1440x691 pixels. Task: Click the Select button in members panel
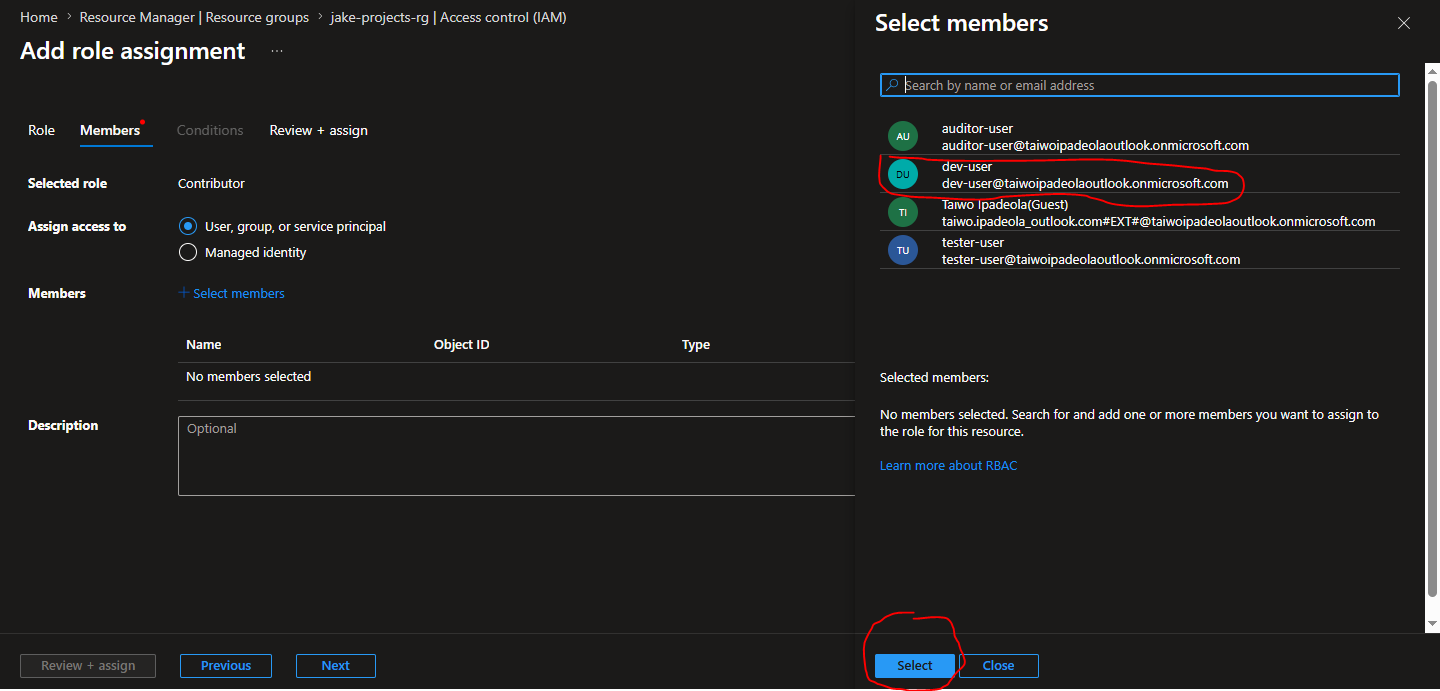point(915,666)
